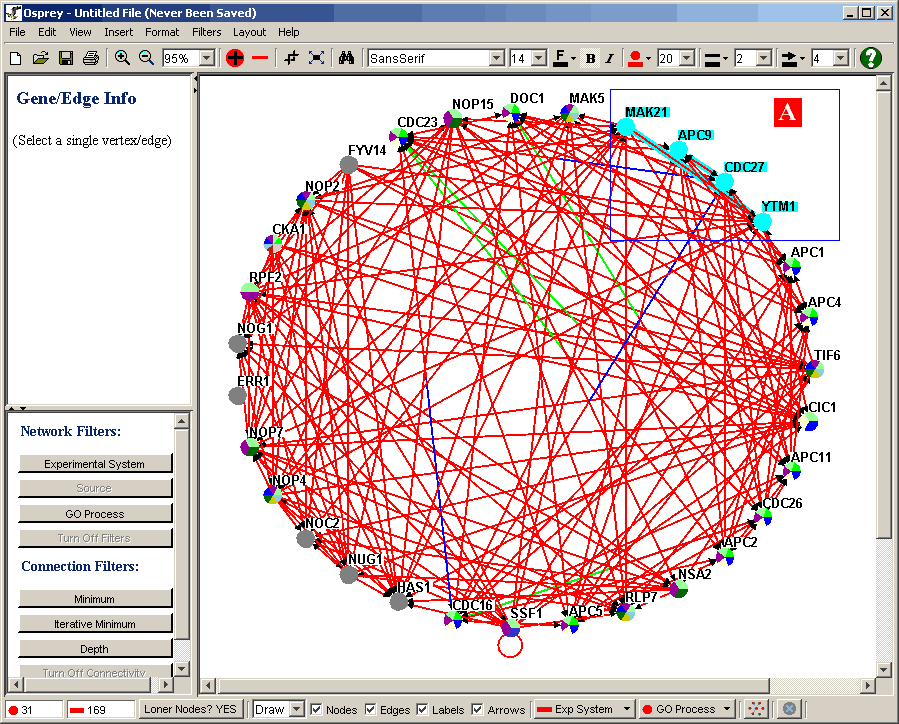Select the TIF6 node in the graph
This screenshot has width=899, height=724.
815,370
